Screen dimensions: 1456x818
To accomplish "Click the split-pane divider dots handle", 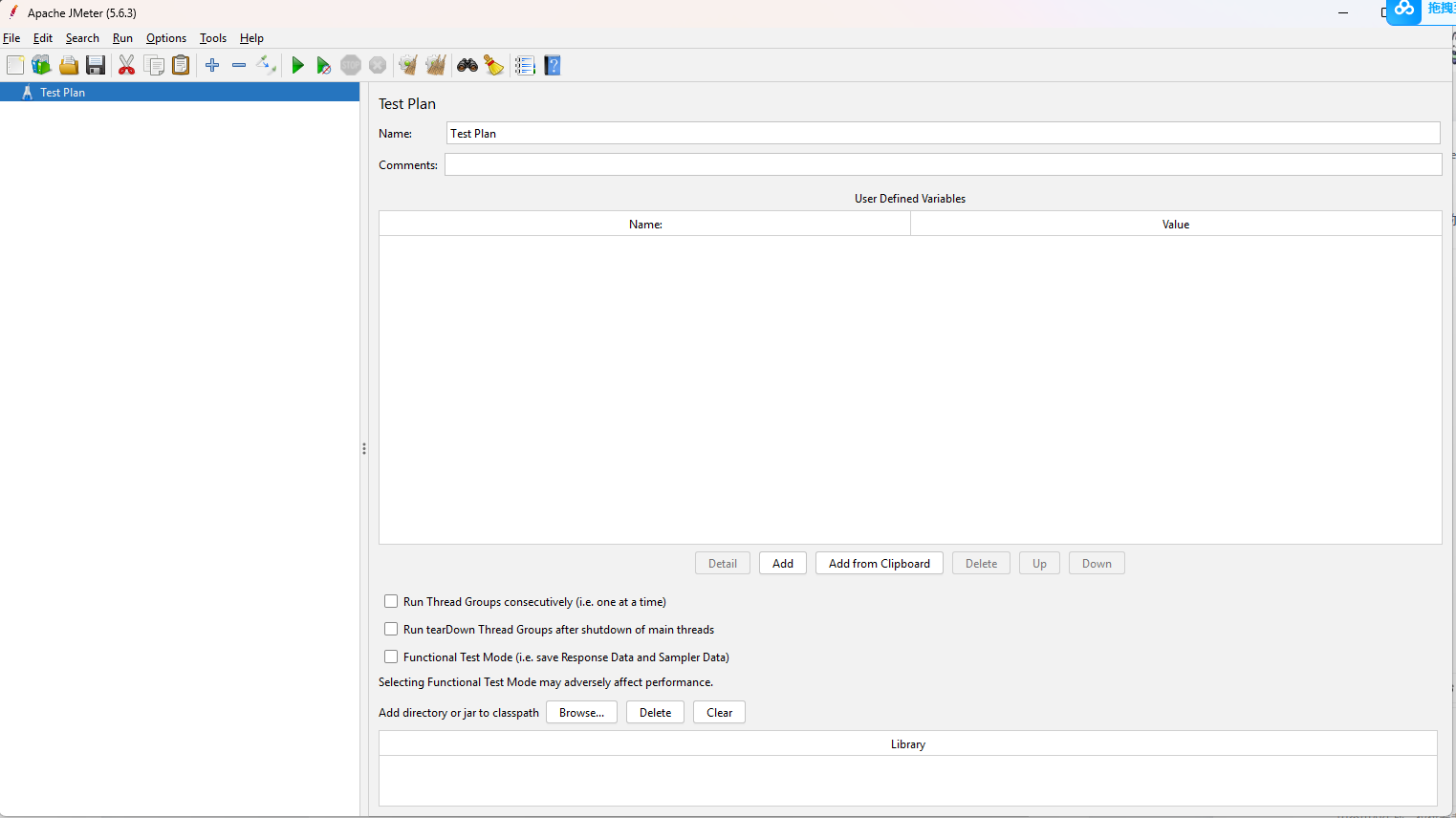I will click(364, 448).
